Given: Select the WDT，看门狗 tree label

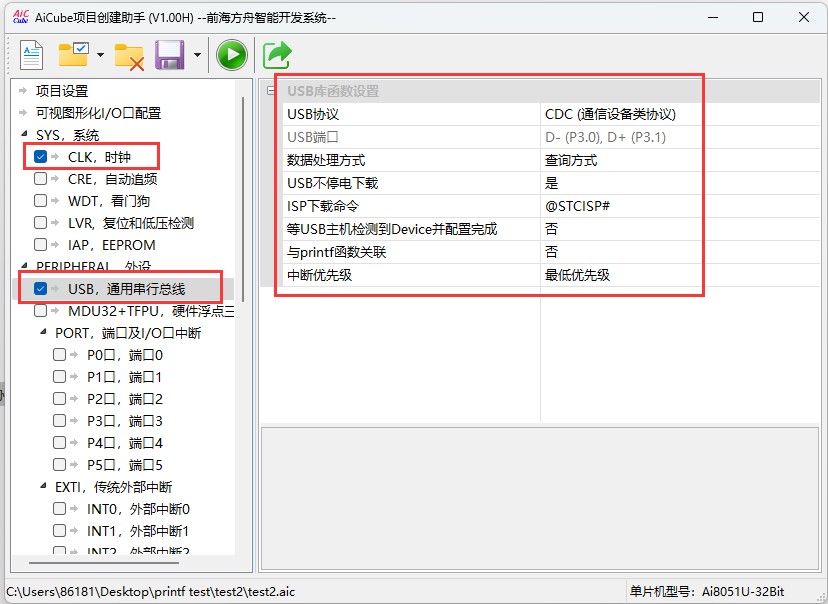Looking at the screenshot, I should 109,201.
